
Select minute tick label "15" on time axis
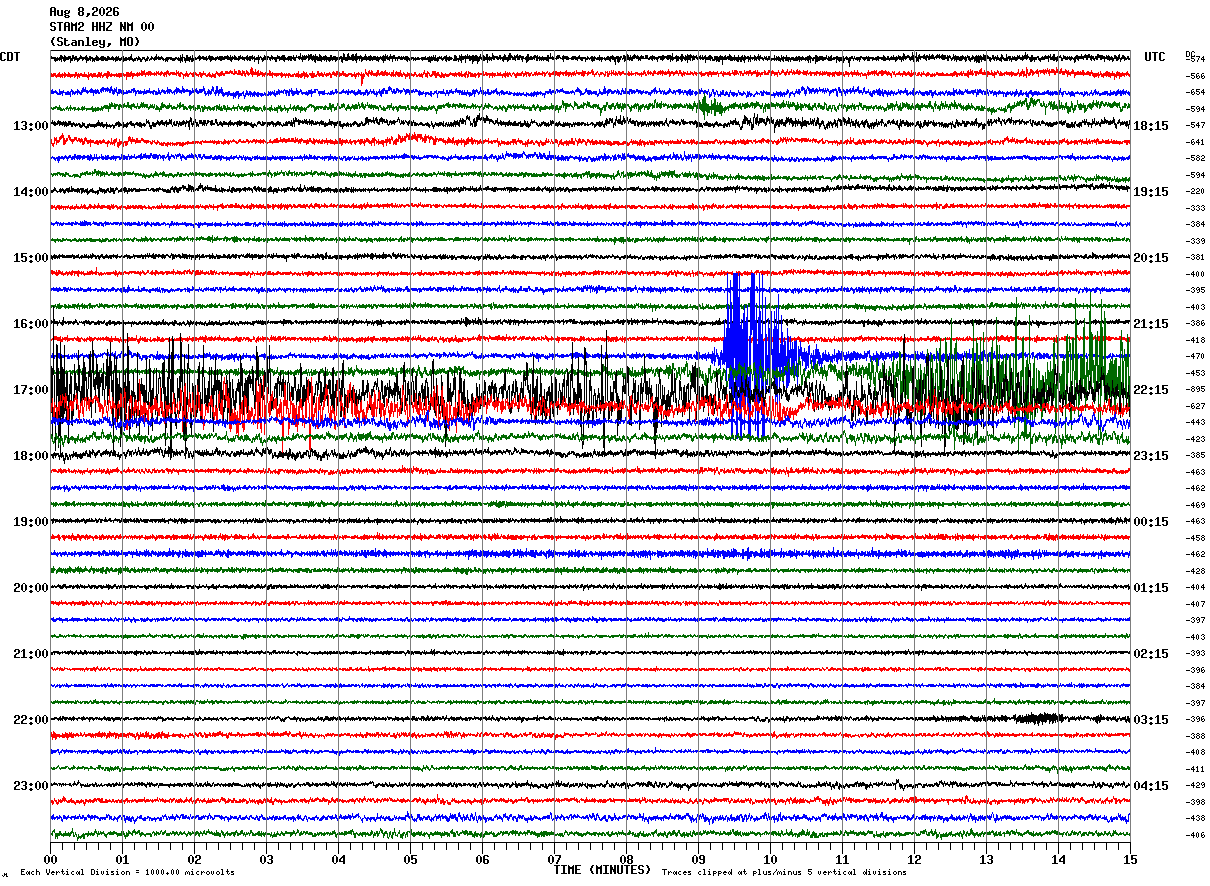click(x=1130, y=859)
